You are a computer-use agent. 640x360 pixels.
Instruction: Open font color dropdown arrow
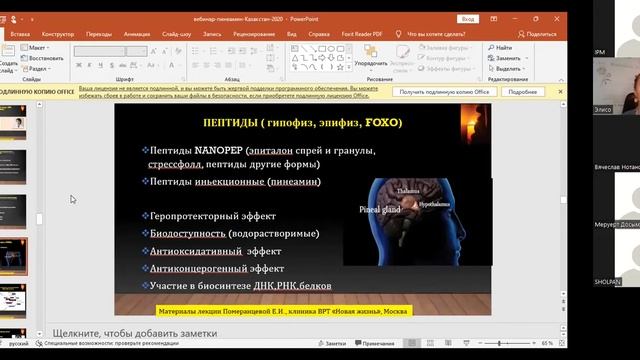(x=179, y=65)
